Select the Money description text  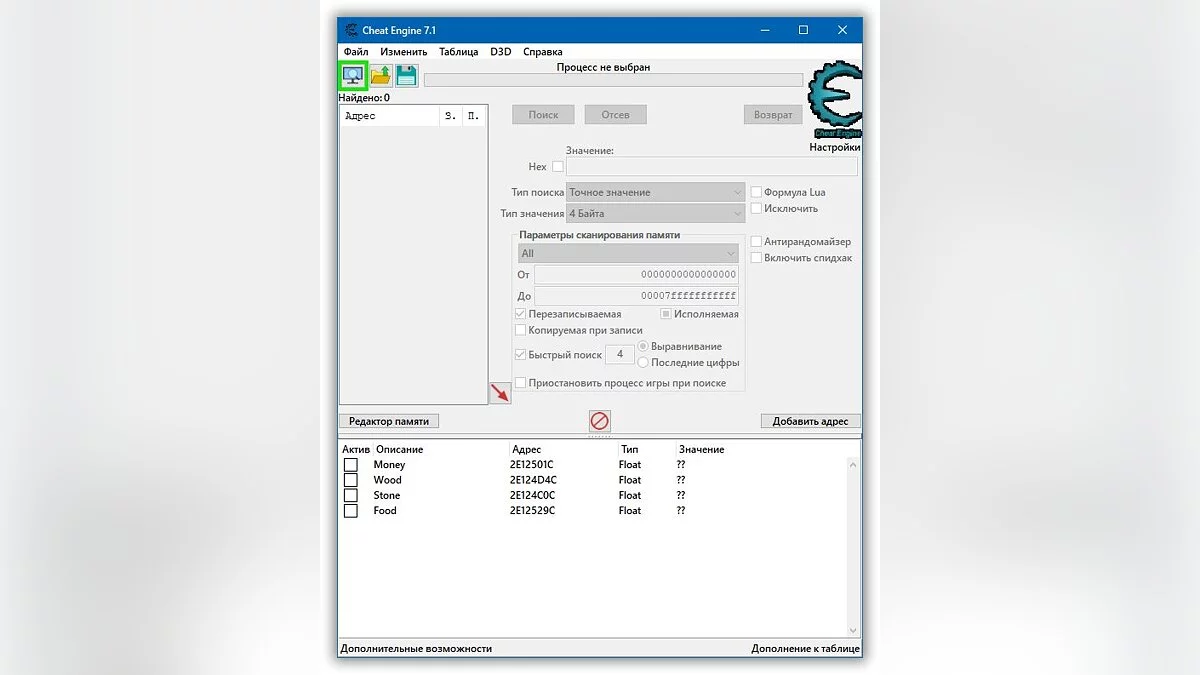point(389,465)
